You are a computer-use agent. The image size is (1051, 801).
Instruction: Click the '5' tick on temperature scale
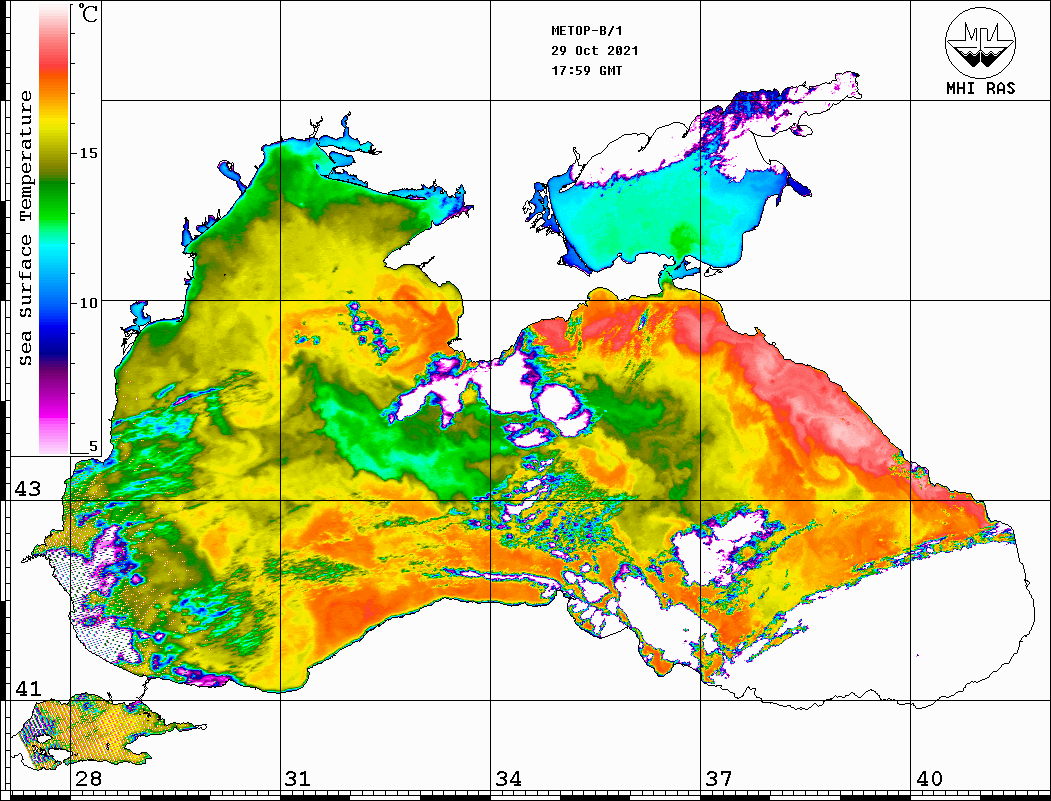click(x=93, y=446)
